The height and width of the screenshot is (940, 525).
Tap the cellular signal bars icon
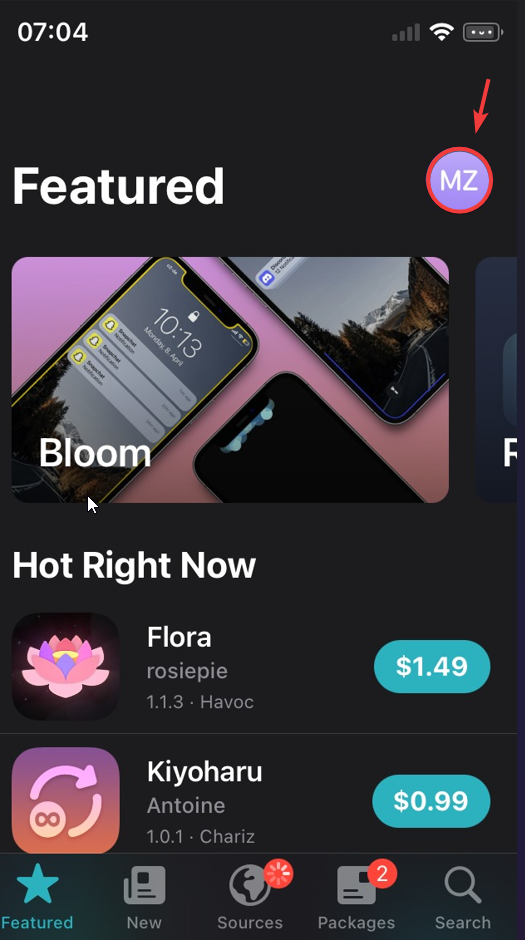[x=406, y=32]
